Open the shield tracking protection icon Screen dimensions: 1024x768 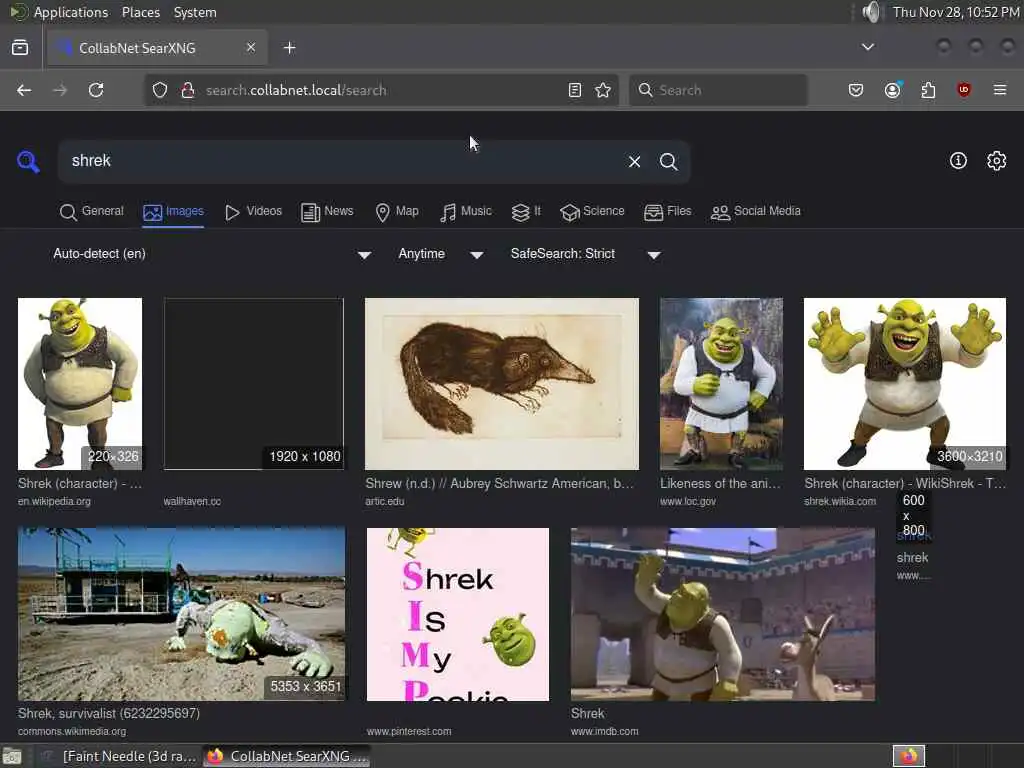click(x=160, y=90)
